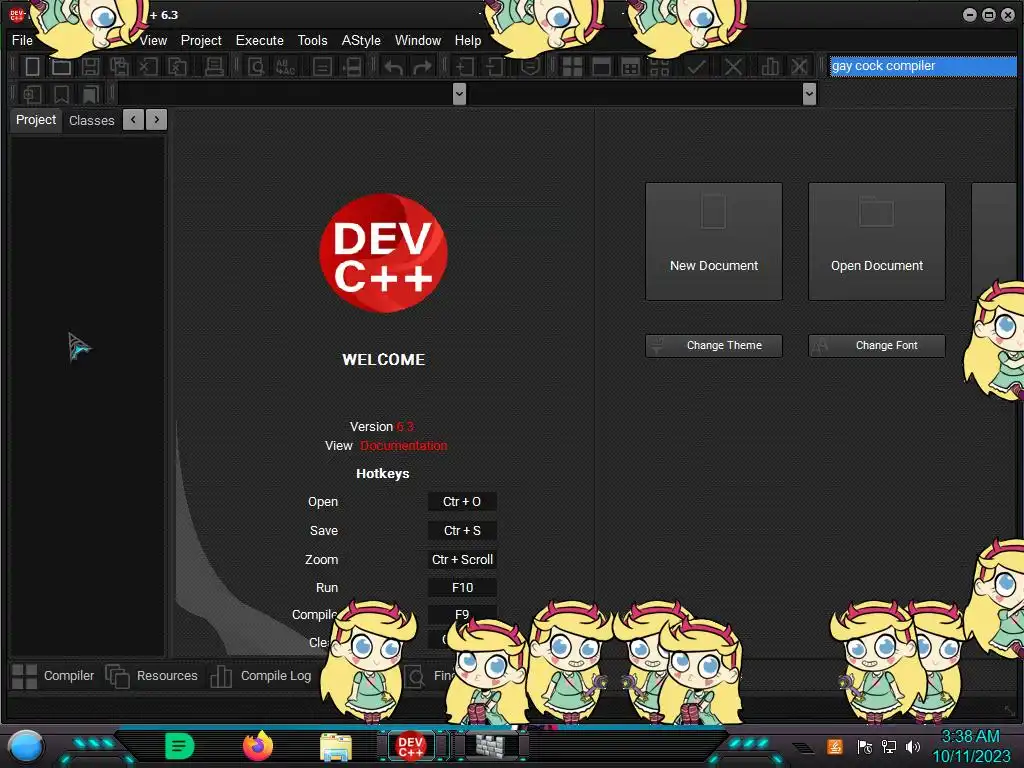This screenshot has width=1024, height=768.
Task: Click the Run window toolbar icon
Action: [x=601, y=66]
